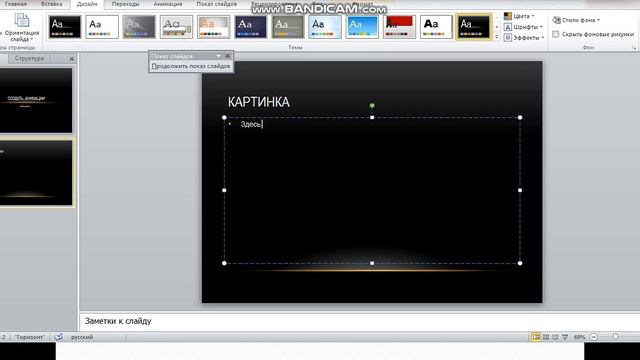Click the zoom slider handle
Viewport: 640px width, 360px height.
click(616, 337)
